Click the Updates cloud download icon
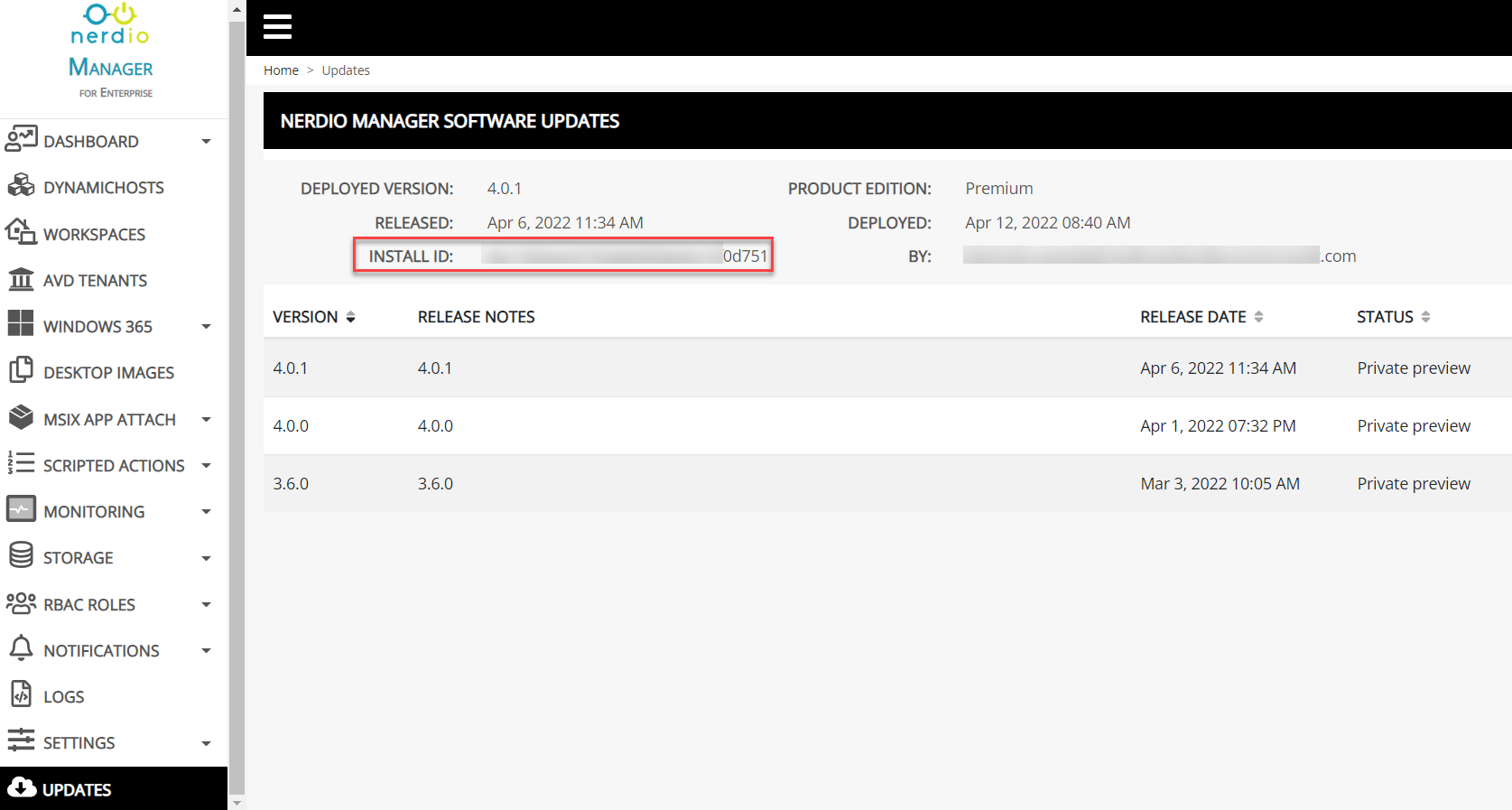1512x810 pixels. 22,787
